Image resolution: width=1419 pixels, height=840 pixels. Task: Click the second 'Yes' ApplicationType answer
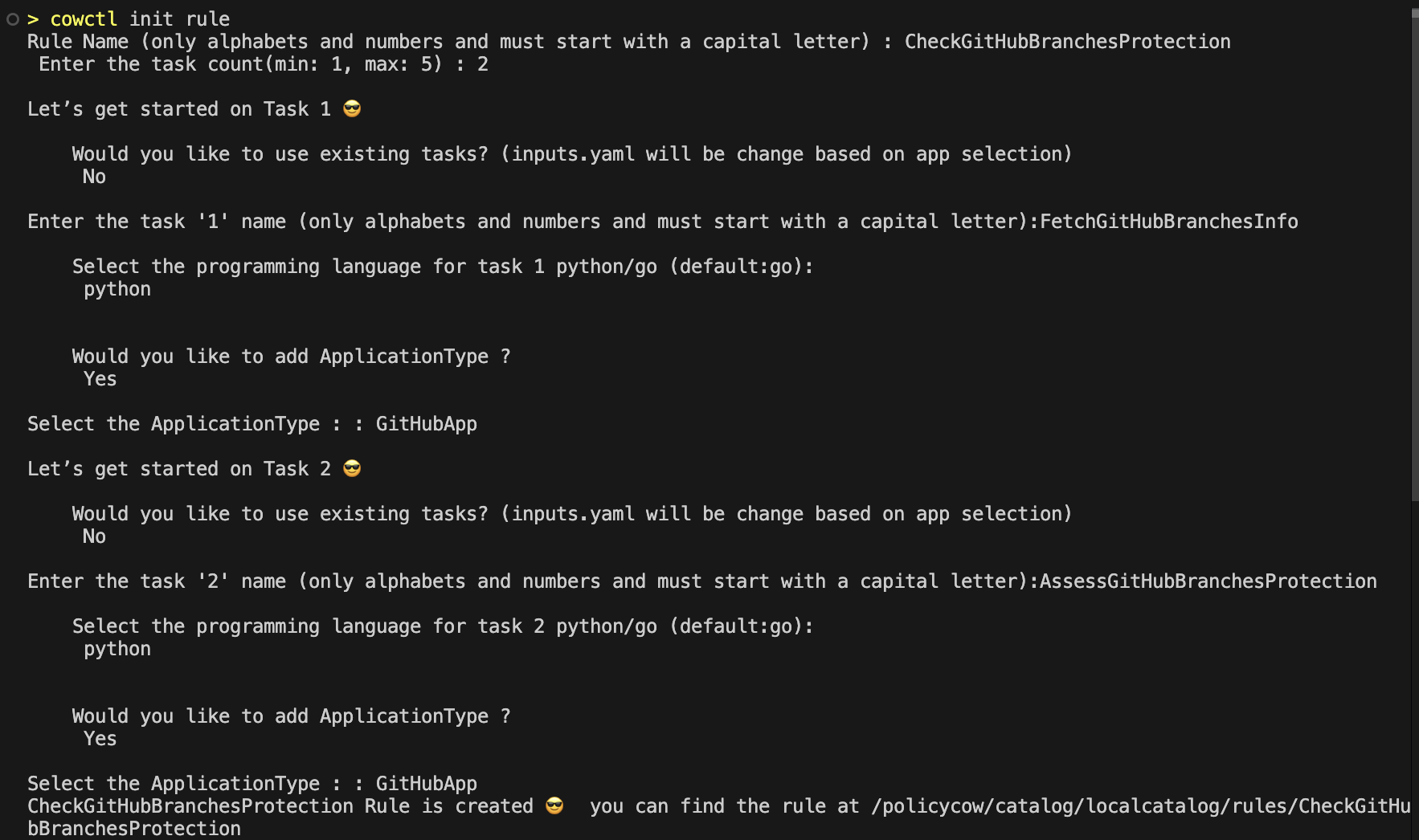[100, 739]
